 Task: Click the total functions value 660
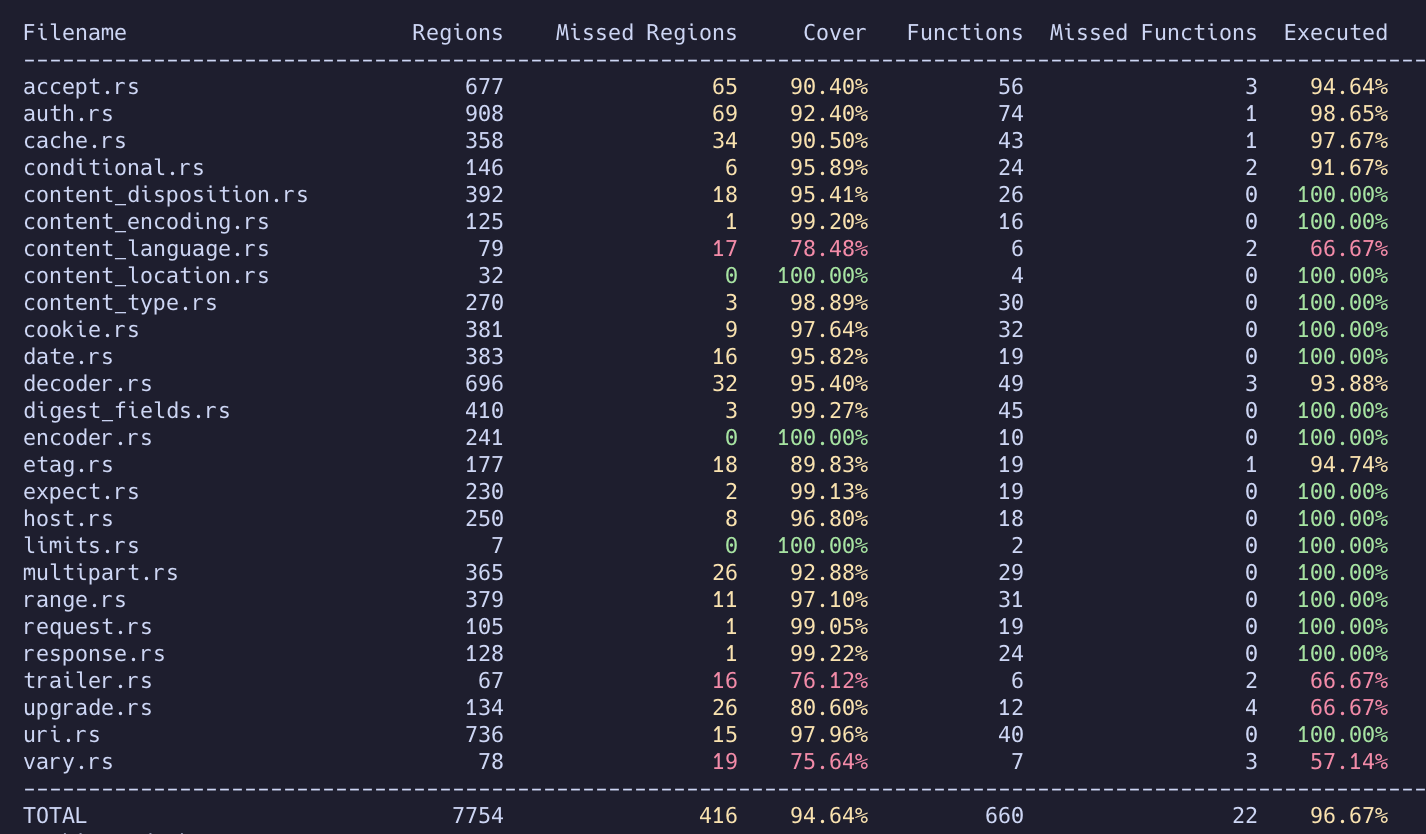point(1004,816)
